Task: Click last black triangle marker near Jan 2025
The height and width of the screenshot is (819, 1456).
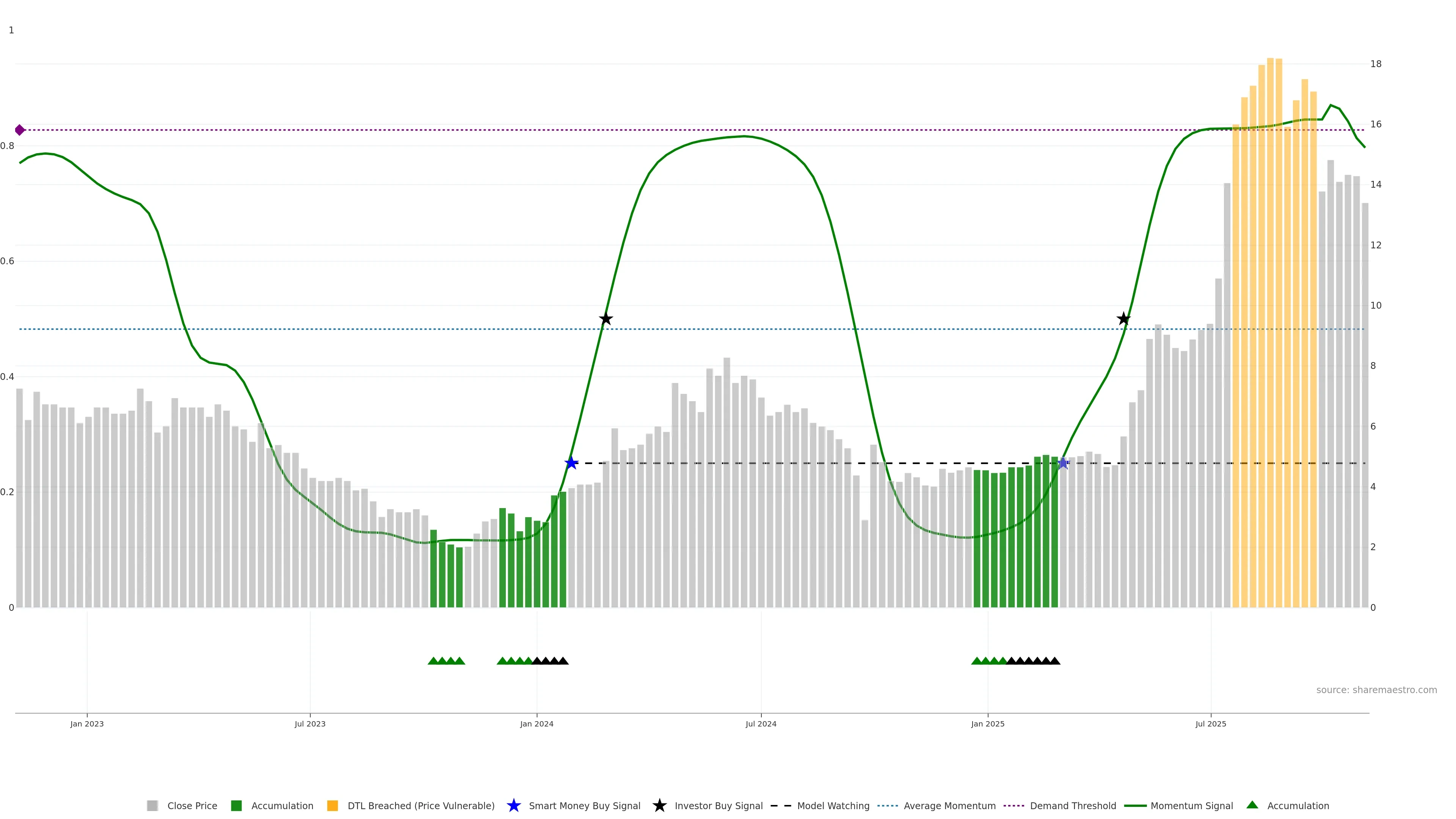Action: tap(1055, 661)
